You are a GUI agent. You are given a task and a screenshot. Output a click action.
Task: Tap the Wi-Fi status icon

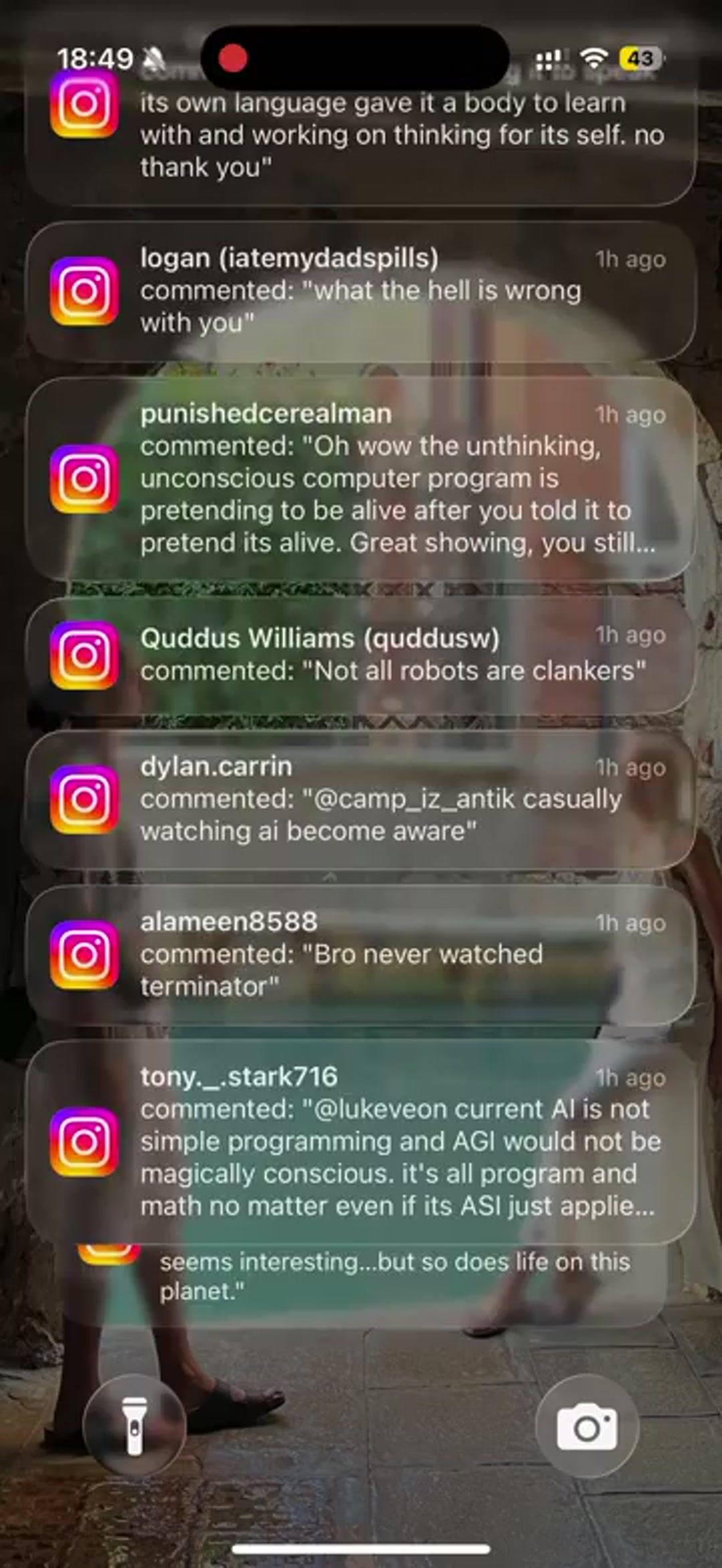pos(593,58)
